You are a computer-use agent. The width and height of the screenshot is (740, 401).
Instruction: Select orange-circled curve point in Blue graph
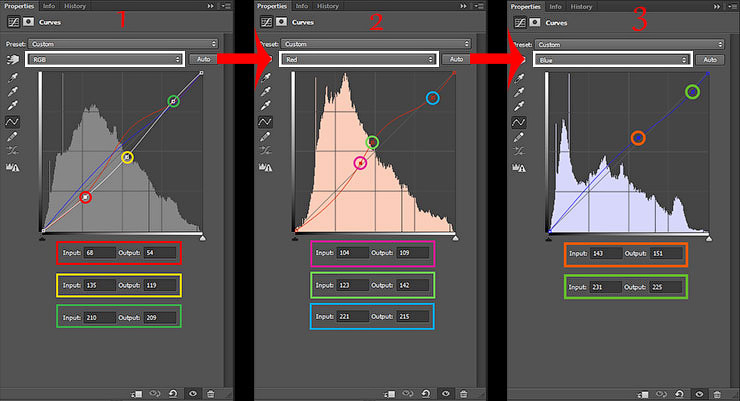[x=638, y=138]
